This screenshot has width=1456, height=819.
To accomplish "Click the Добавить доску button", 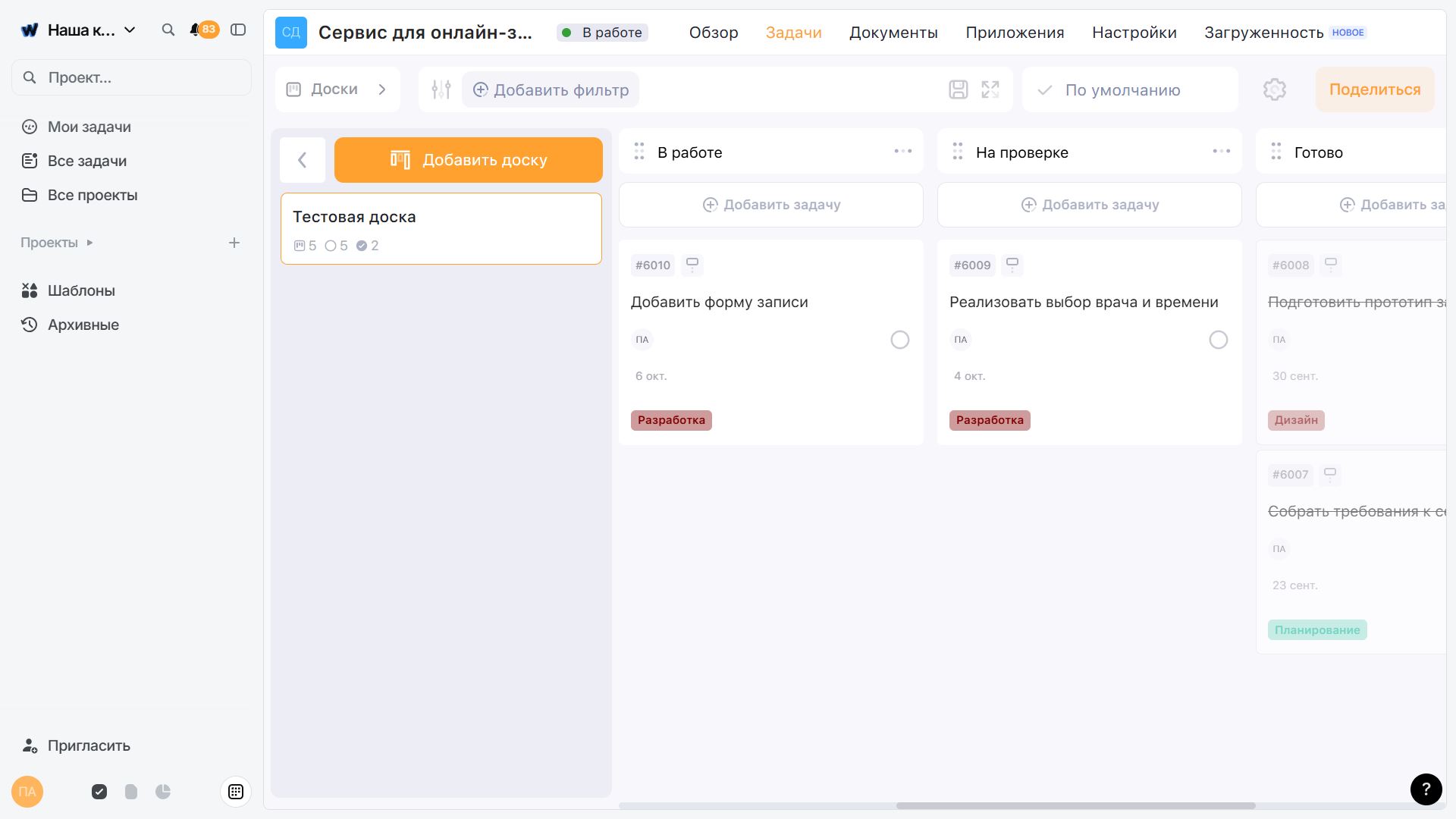I will click(x=469, y=160).
